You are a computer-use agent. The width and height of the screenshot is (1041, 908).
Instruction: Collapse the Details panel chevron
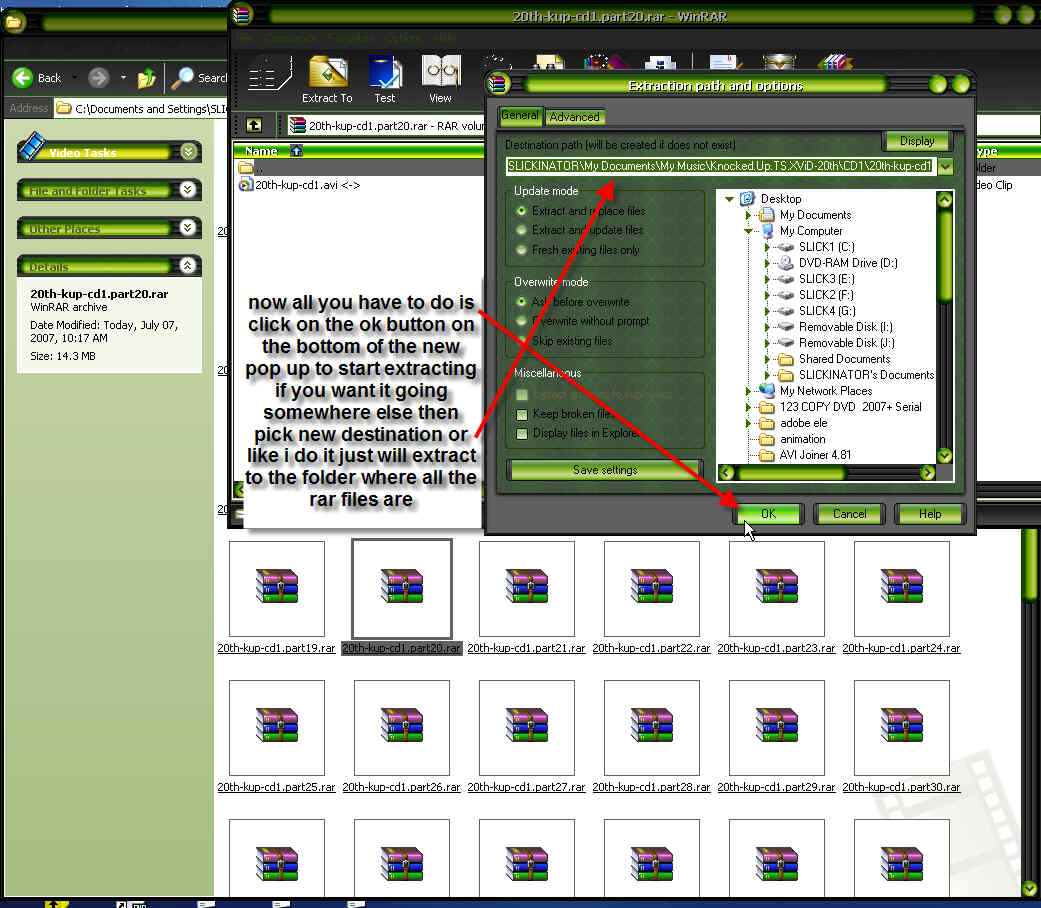pos(188,266)
